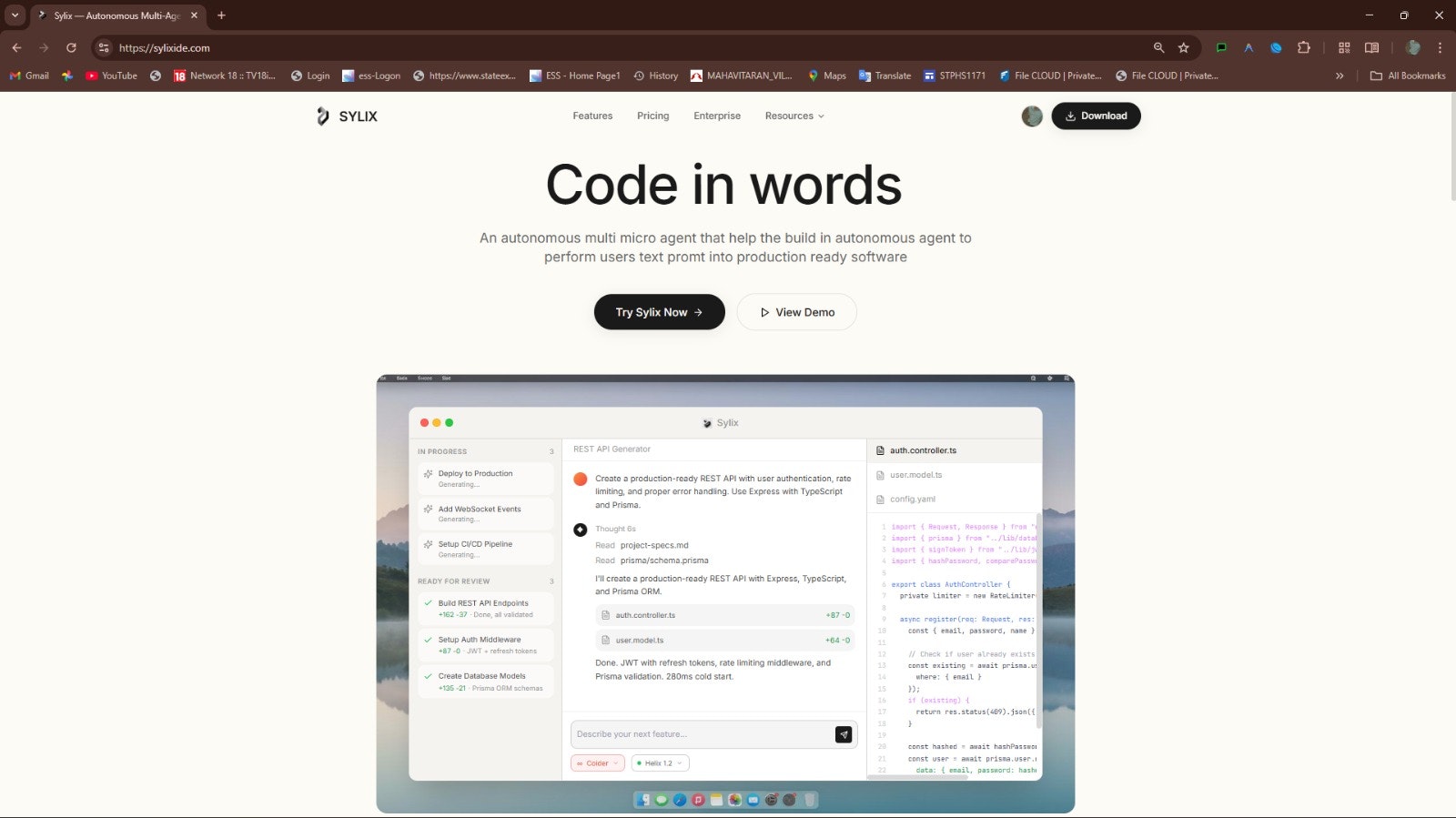Select the Sylix Autonomous Multi-Agent tab

(x=116, y=15)
